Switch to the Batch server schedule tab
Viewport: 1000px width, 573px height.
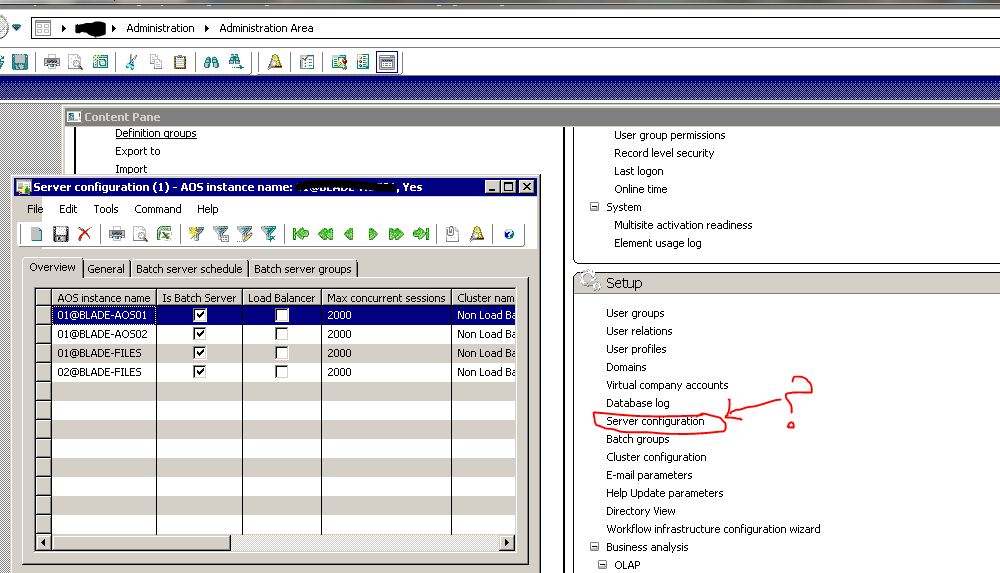pos(189,269)
